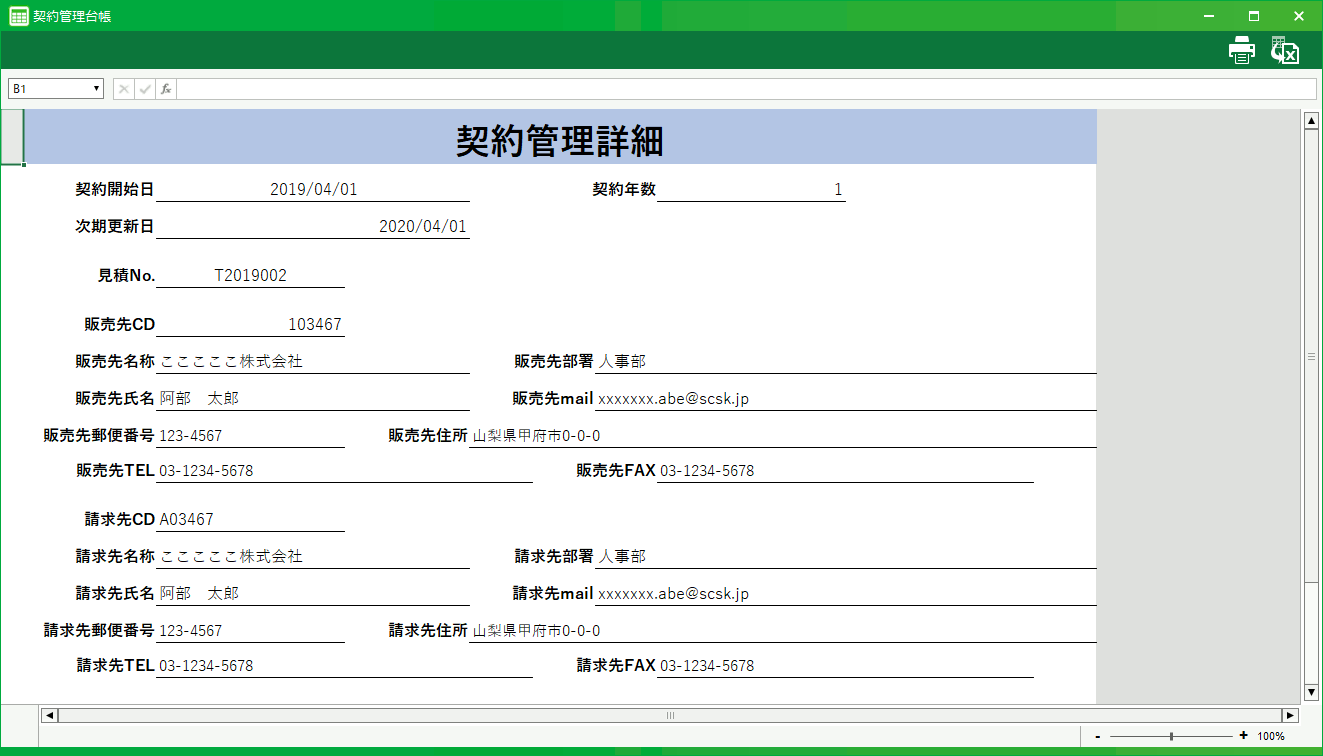Select the 請求先CD field A03467
The image size is (1323, 756).
(x=250, y=520)
